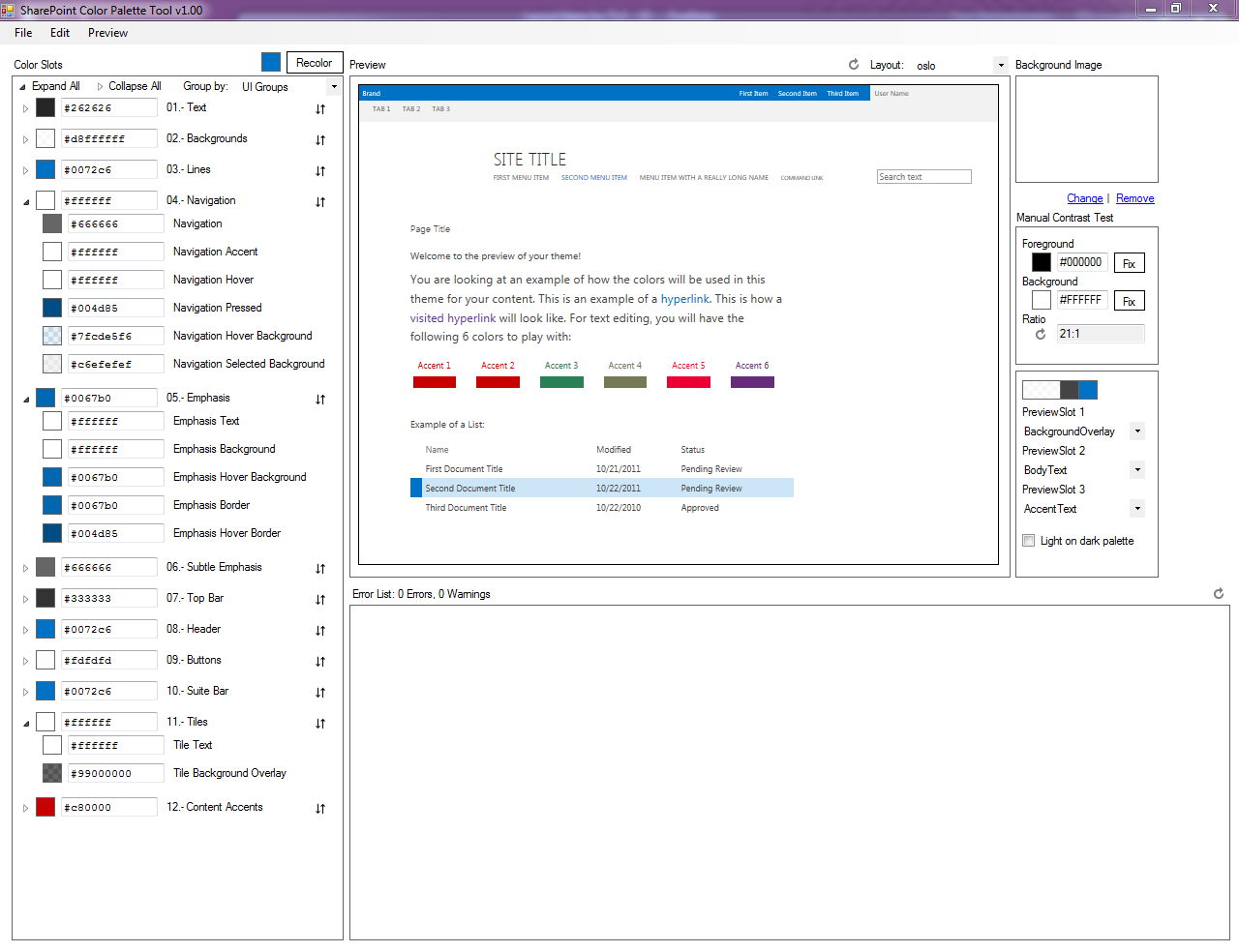Expand the 06.- Subtle Emphasis slot group
The height and width of the screenshot is (952, 1239).
(x=23, y=568)
